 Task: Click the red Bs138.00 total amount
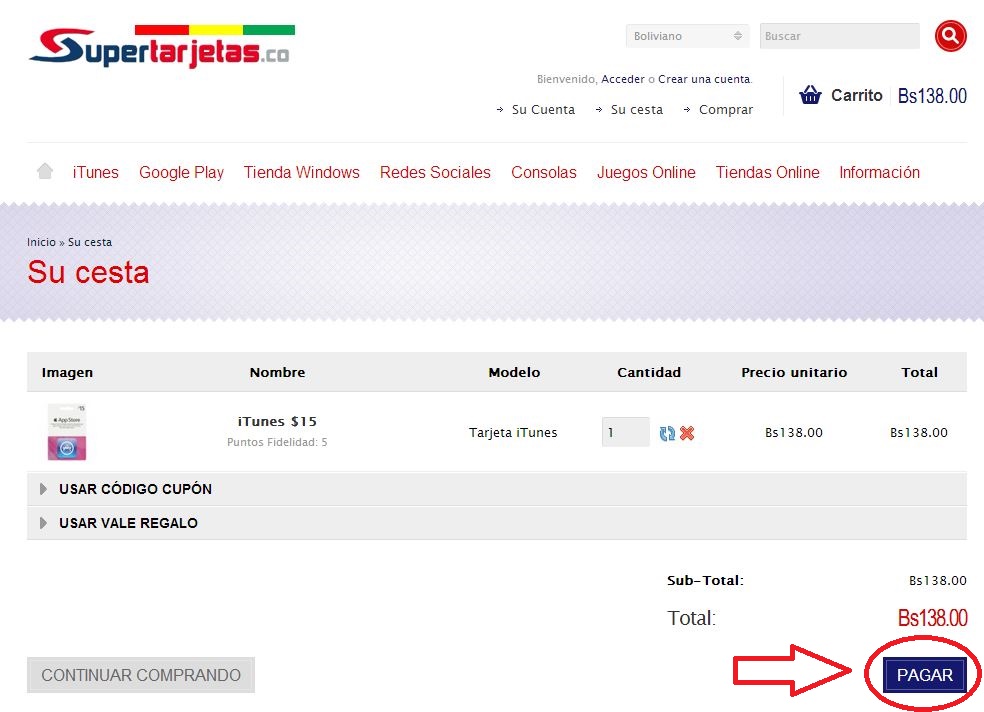[932, 618]
